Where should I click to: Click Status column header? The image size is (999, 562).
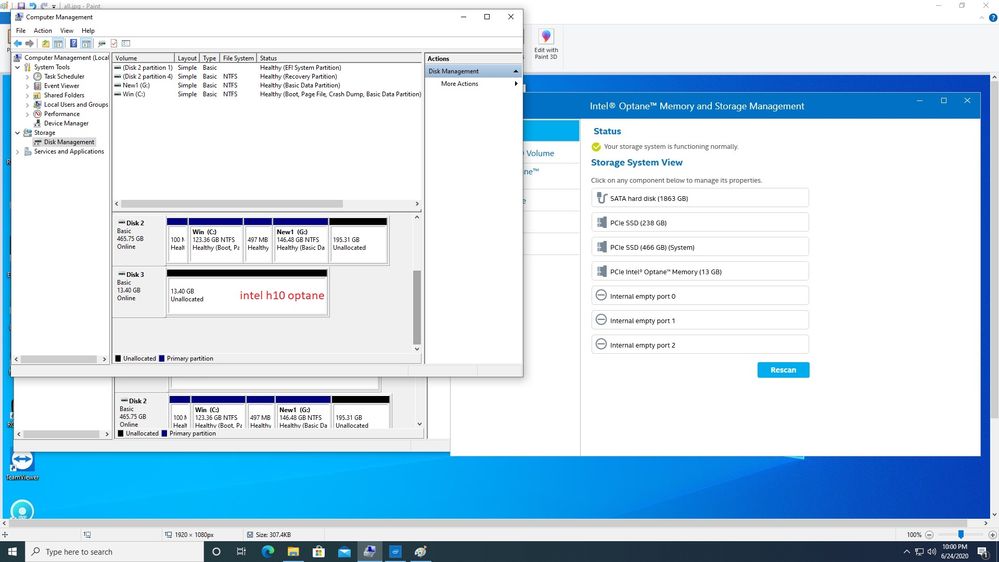click(338, 58)
